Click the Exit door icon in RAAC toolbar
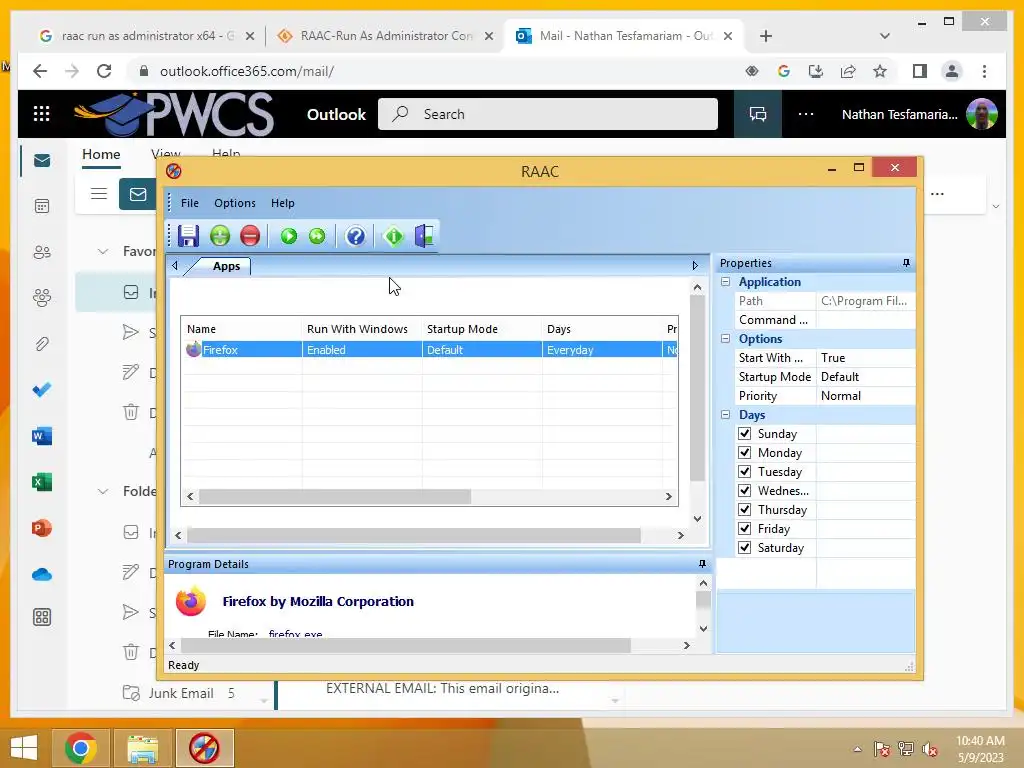 [x=424, y=236]
